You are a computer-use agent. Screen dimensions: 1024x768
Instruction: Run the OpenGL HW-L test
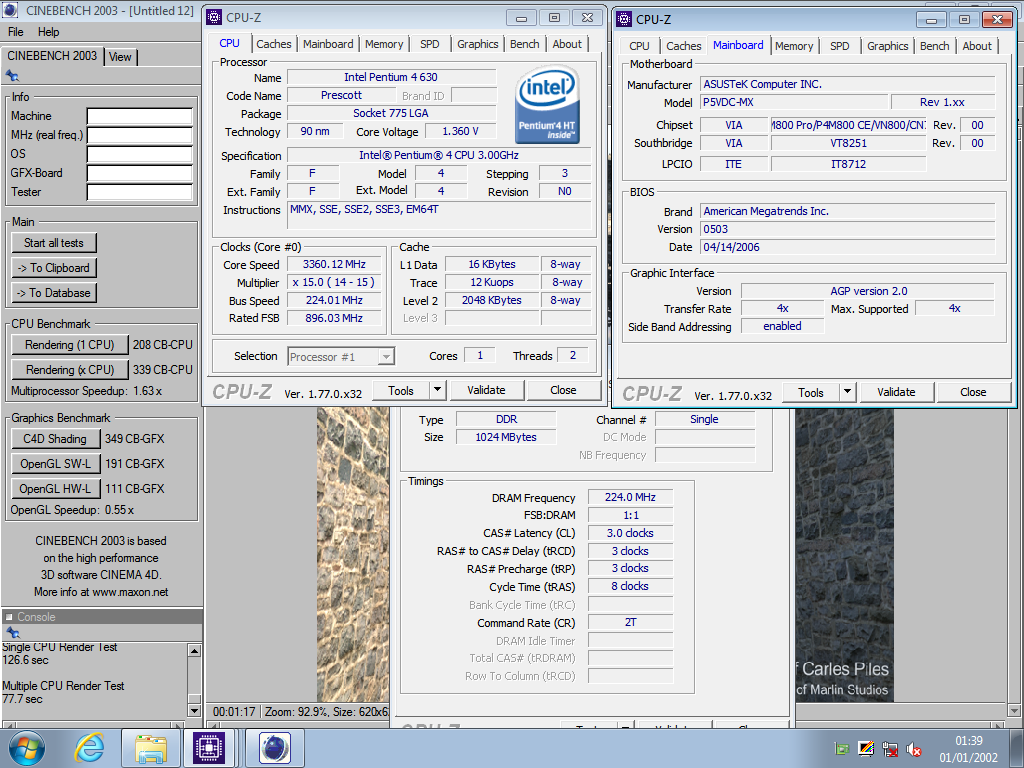point(55,488)
